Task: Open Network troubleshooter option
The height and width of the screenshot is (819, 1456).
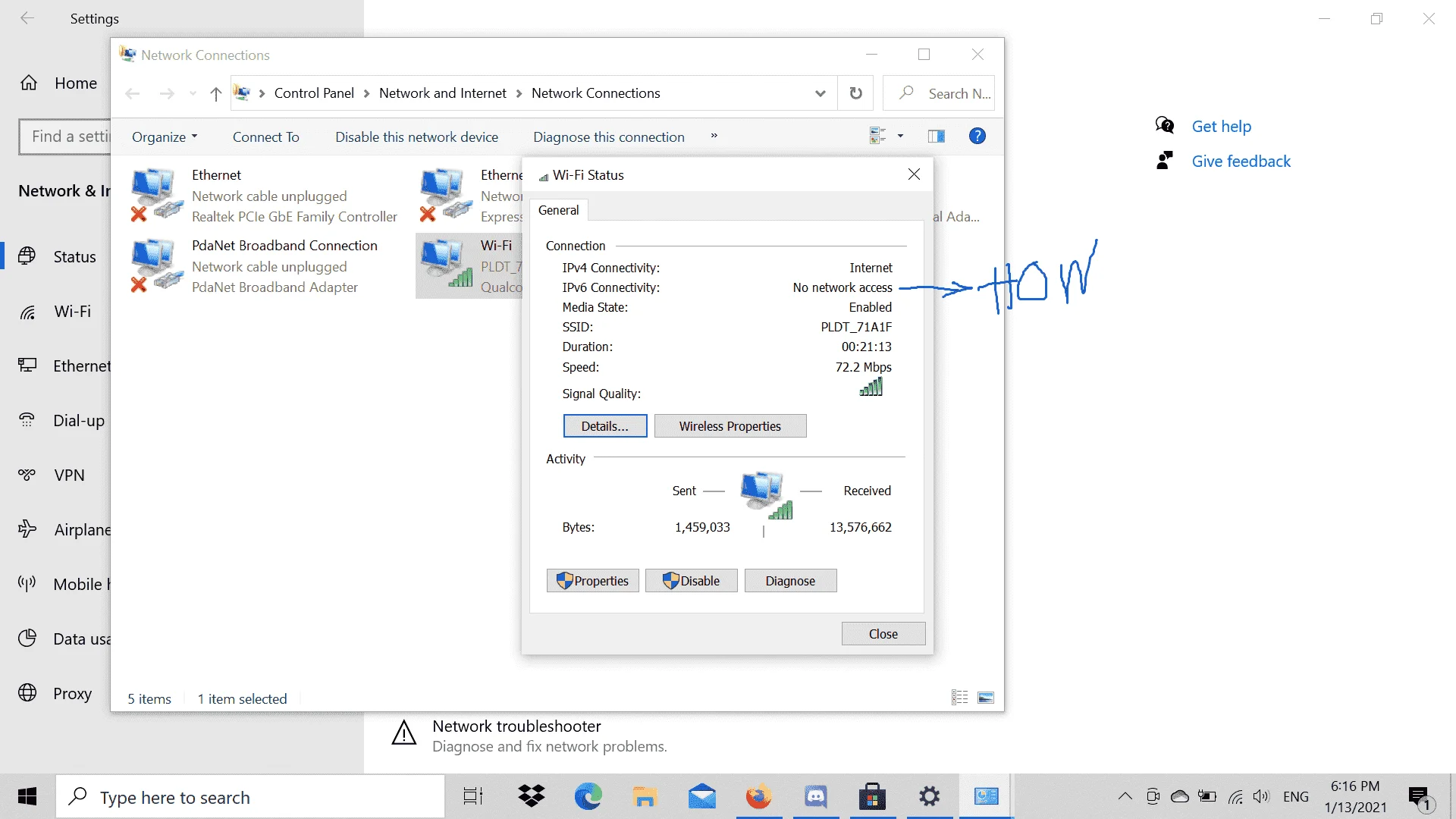Action: point(529,736)
